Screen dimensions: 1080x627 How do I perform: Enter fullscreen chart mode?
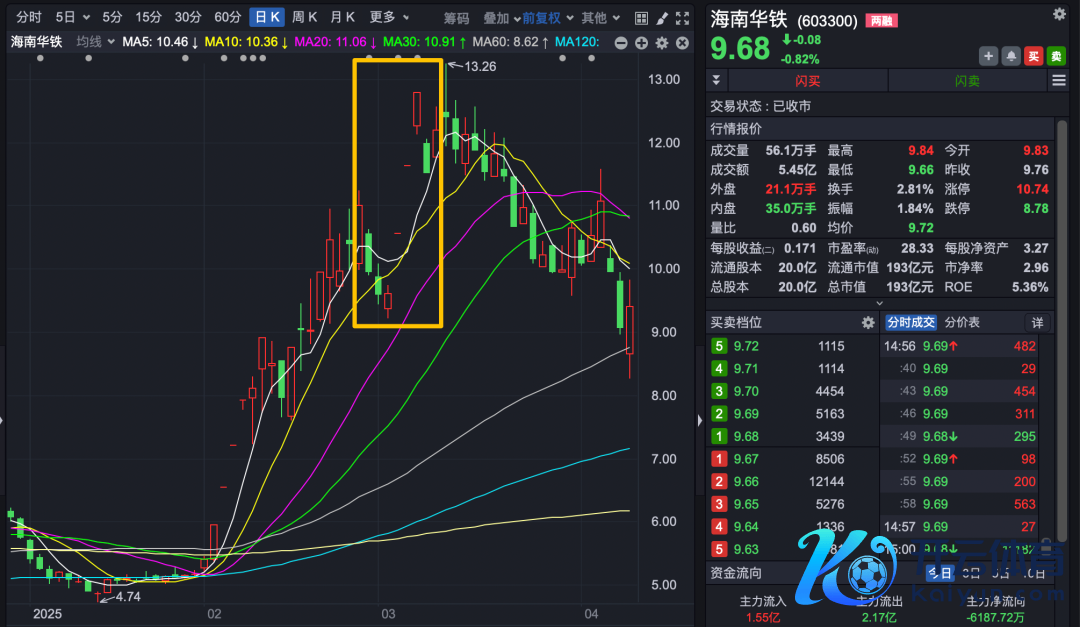click(x=682, y=18)
